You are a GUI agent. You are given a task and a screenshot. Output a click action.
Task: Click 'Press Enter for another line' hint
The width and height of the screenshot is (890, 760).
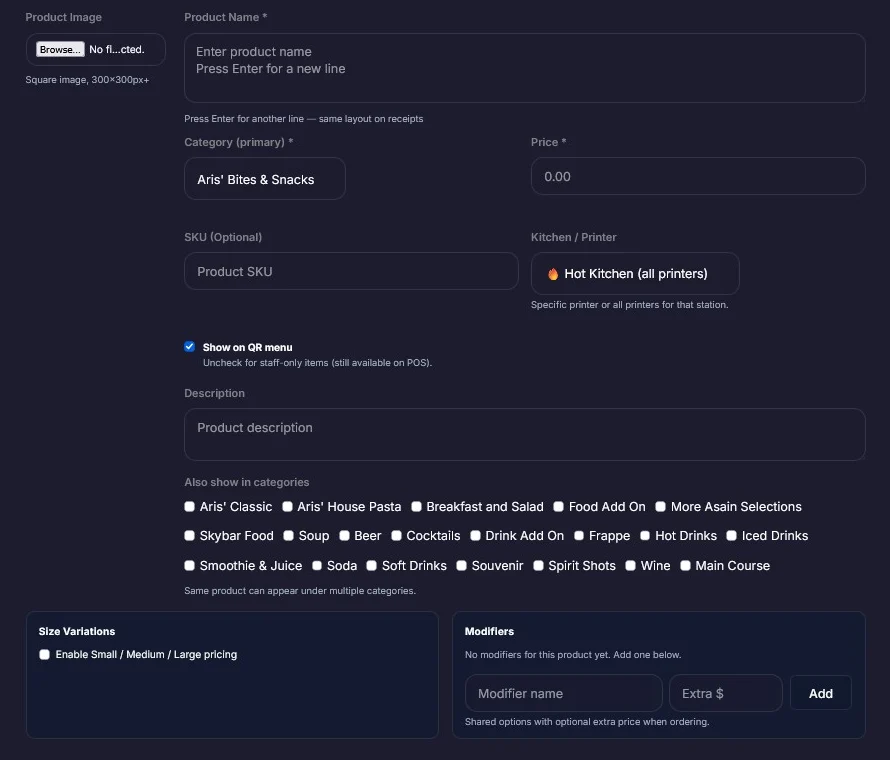[x=304, y=119]
